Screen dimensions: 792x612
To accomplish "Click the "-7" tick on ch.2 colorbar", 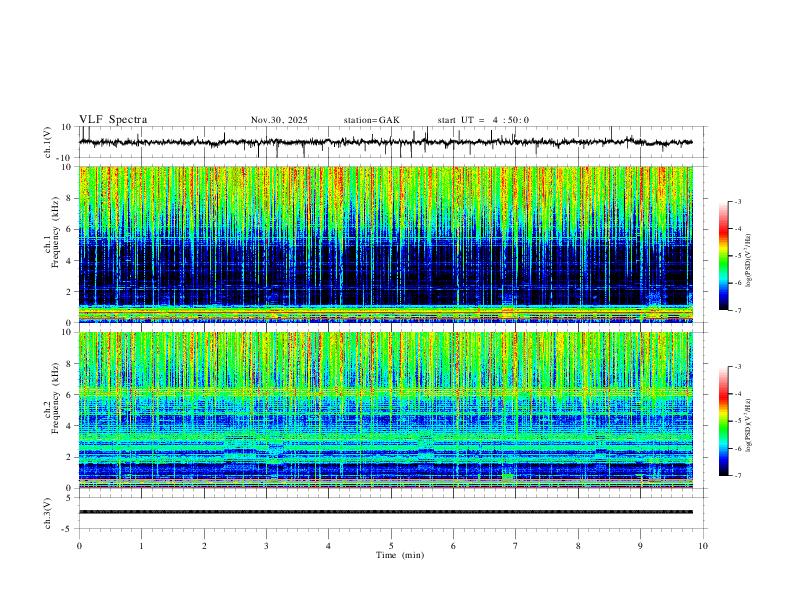I will [x=737, y=476].
